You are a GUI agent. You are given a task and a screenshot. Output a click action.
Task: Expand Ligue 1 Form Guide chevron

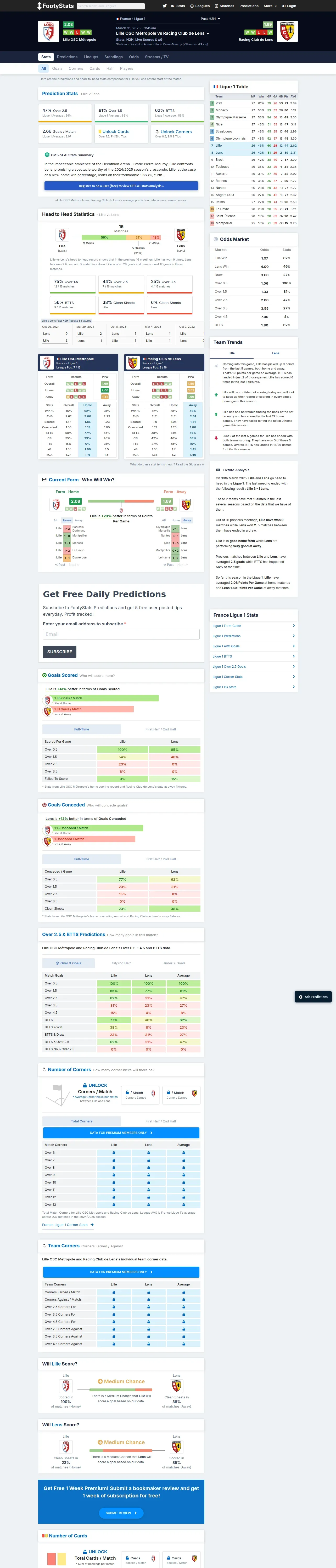point(293,626)
